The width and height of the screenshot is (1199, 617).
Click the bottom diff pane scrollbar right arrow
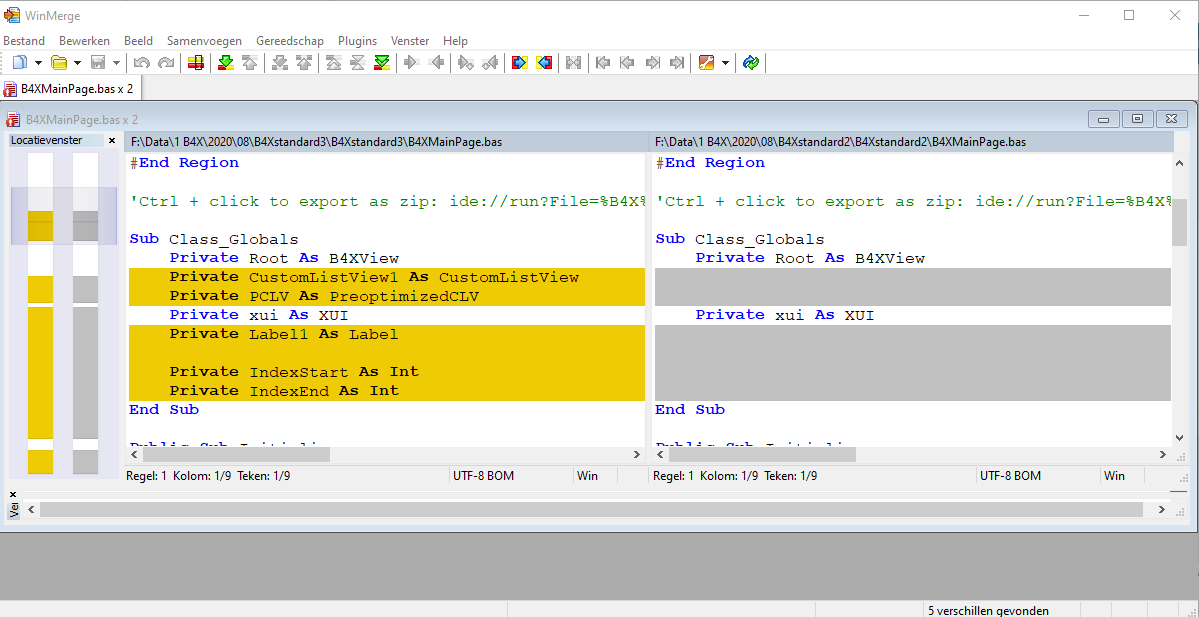pyautogui.click(x=1162, y=509)
